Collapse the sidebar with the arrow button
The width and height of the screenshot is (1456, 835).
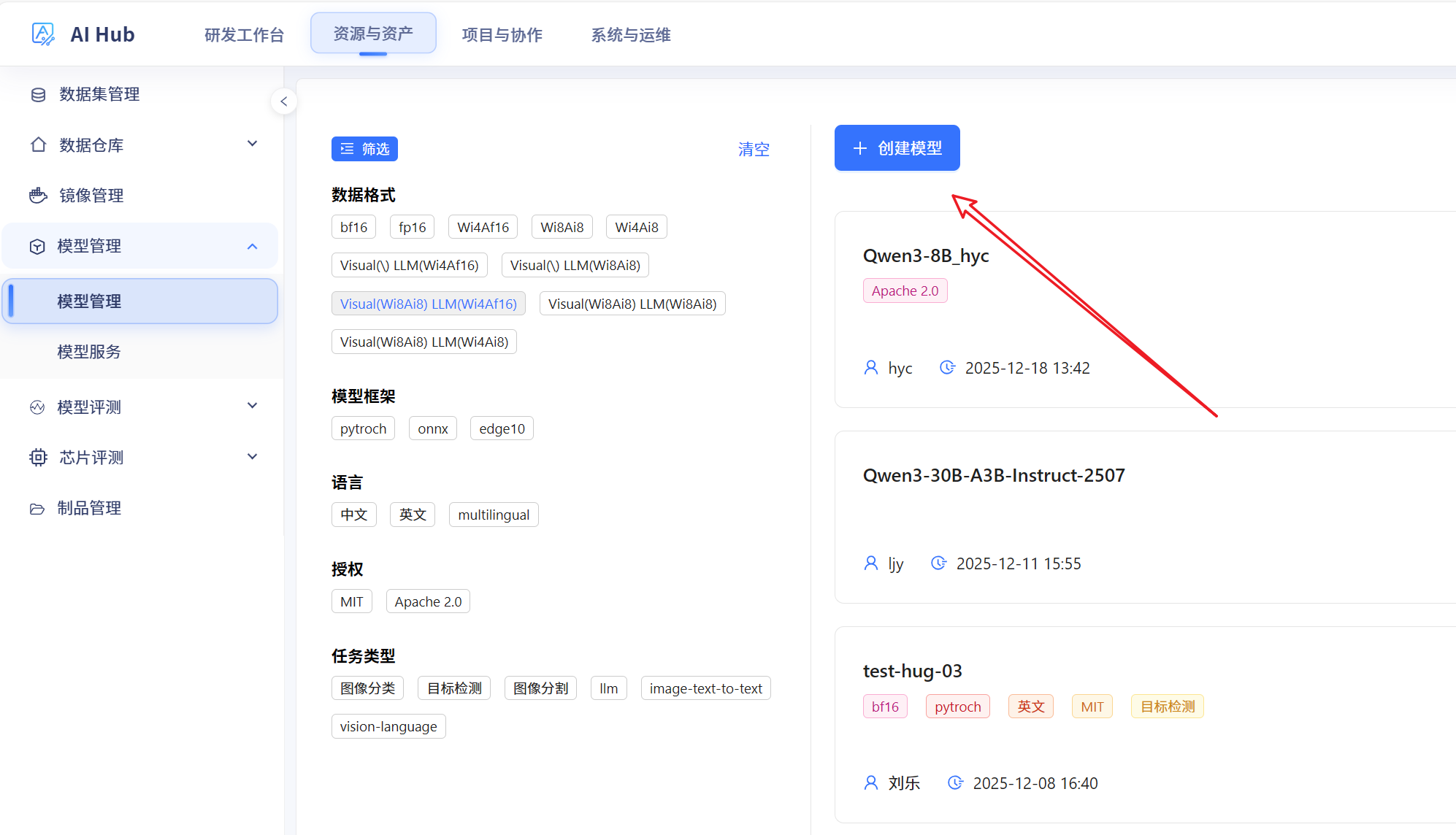284,101
